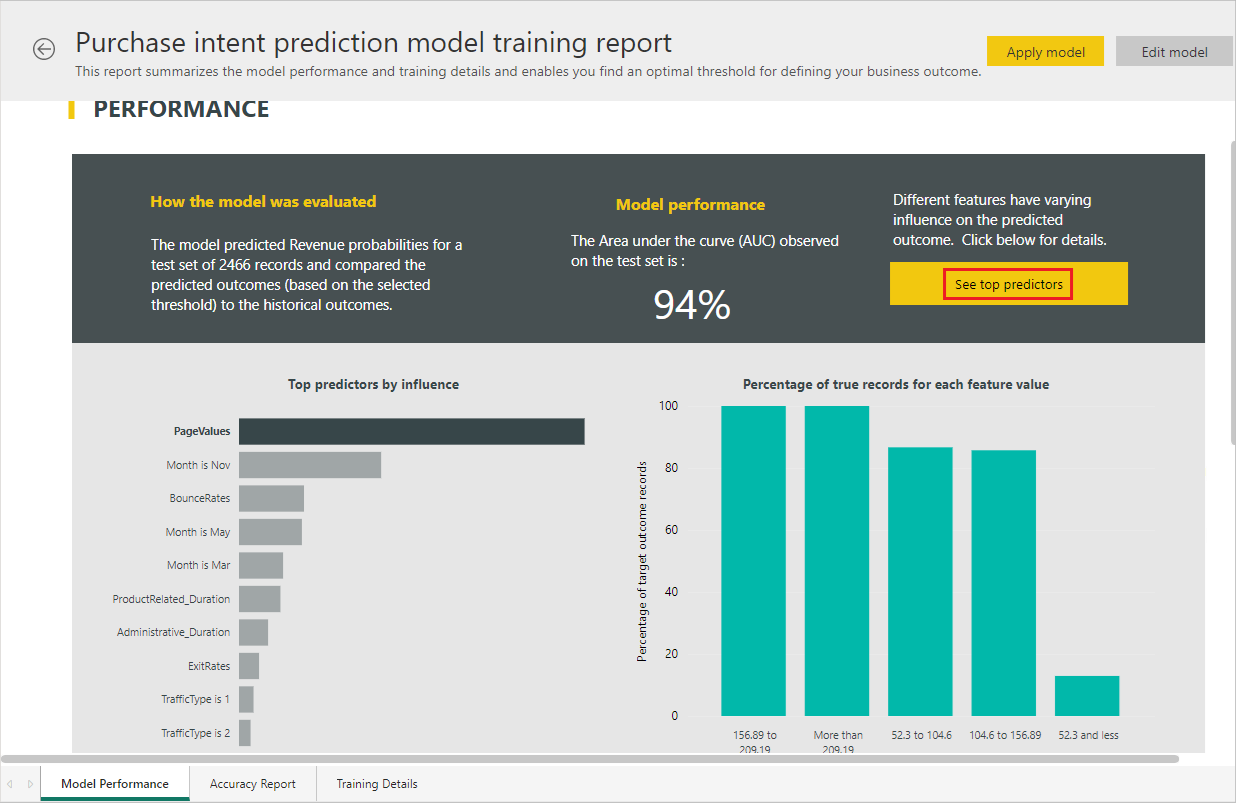Click See top predictors button
Screen dimensions: 1236x803
tap(1008, 284)
